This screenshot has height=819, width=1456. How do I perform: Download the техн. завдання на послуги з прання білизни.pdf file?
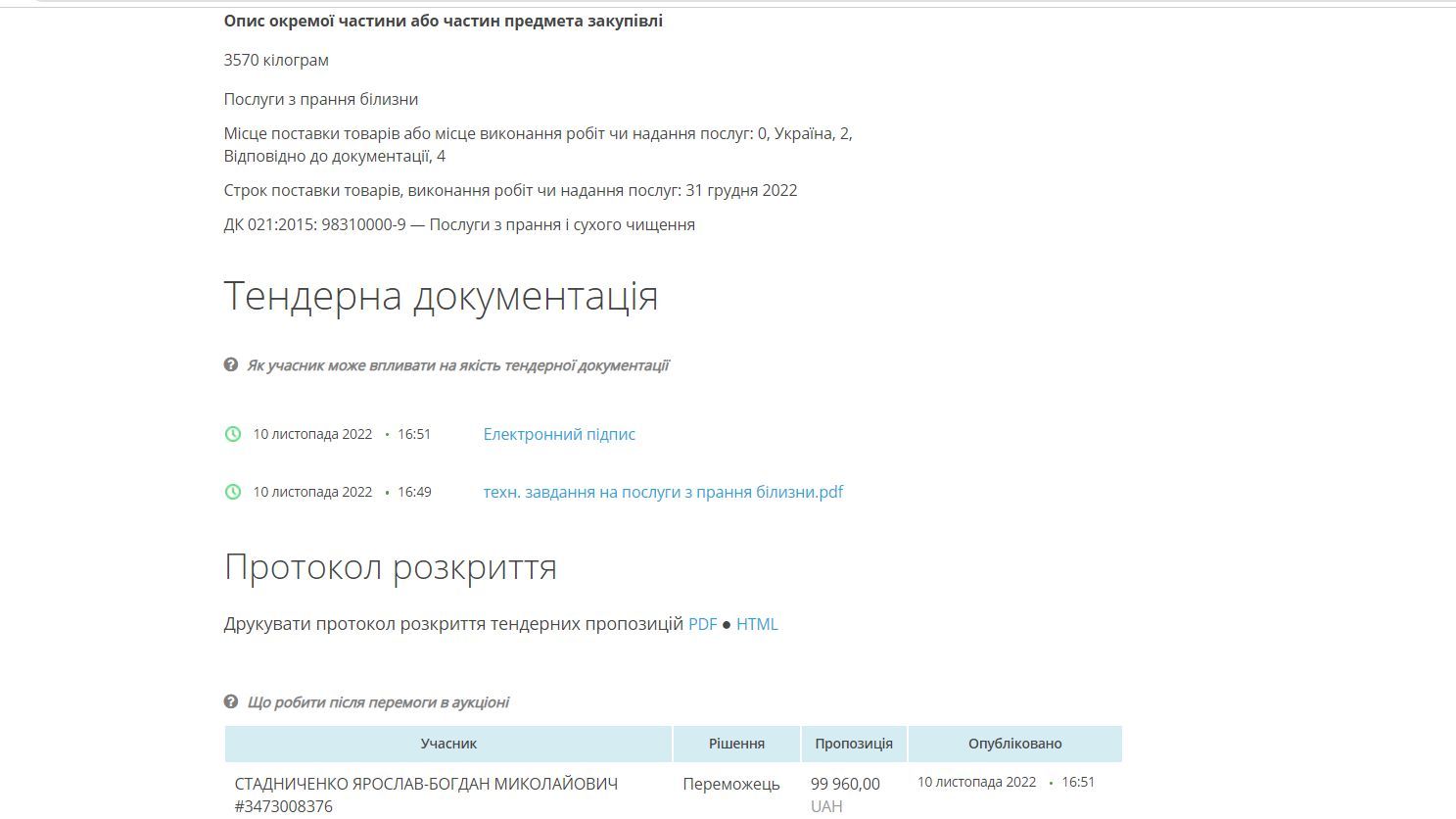(x=663, y=492)
